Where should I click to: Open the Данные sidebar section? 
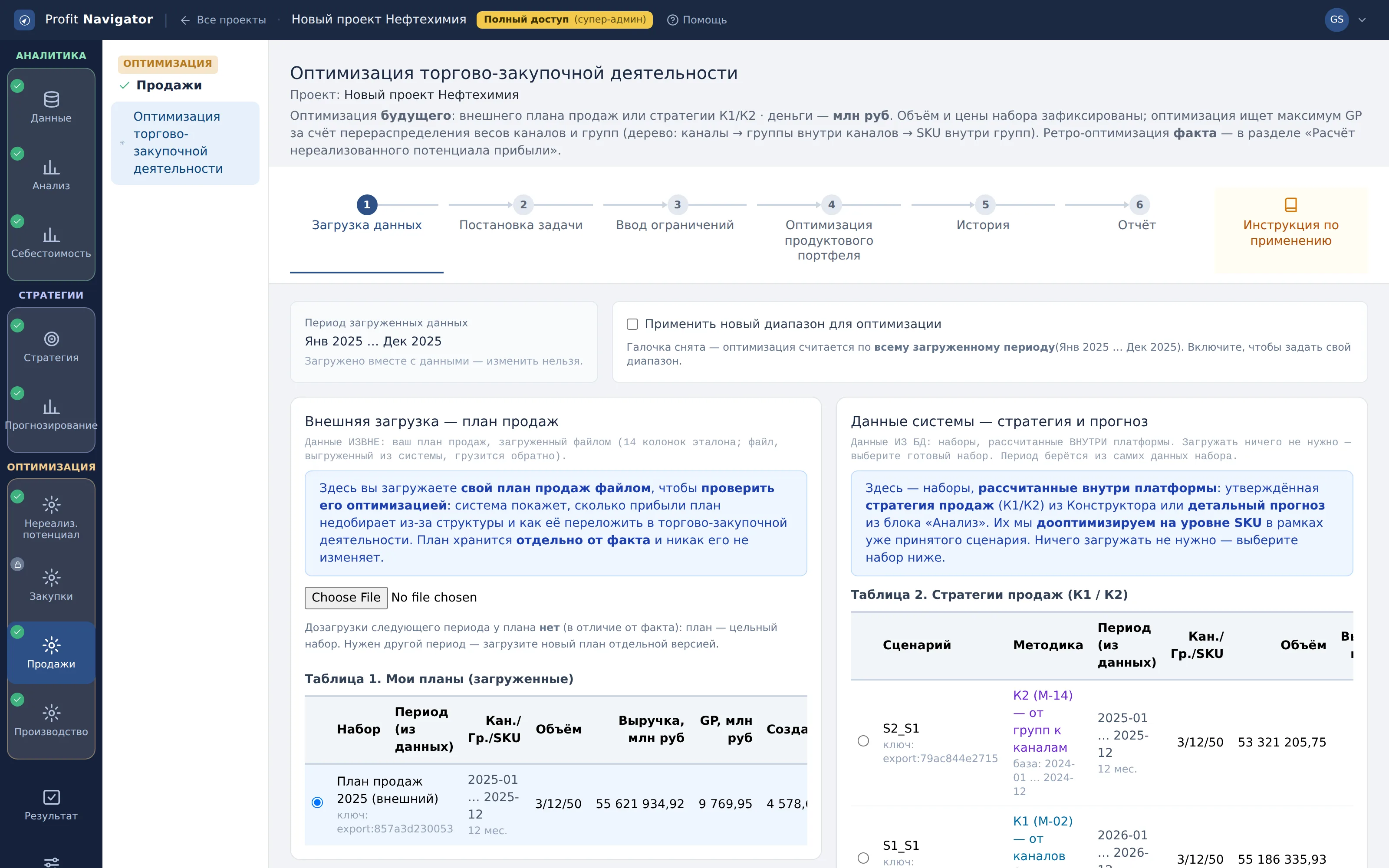tap(51, 107)
